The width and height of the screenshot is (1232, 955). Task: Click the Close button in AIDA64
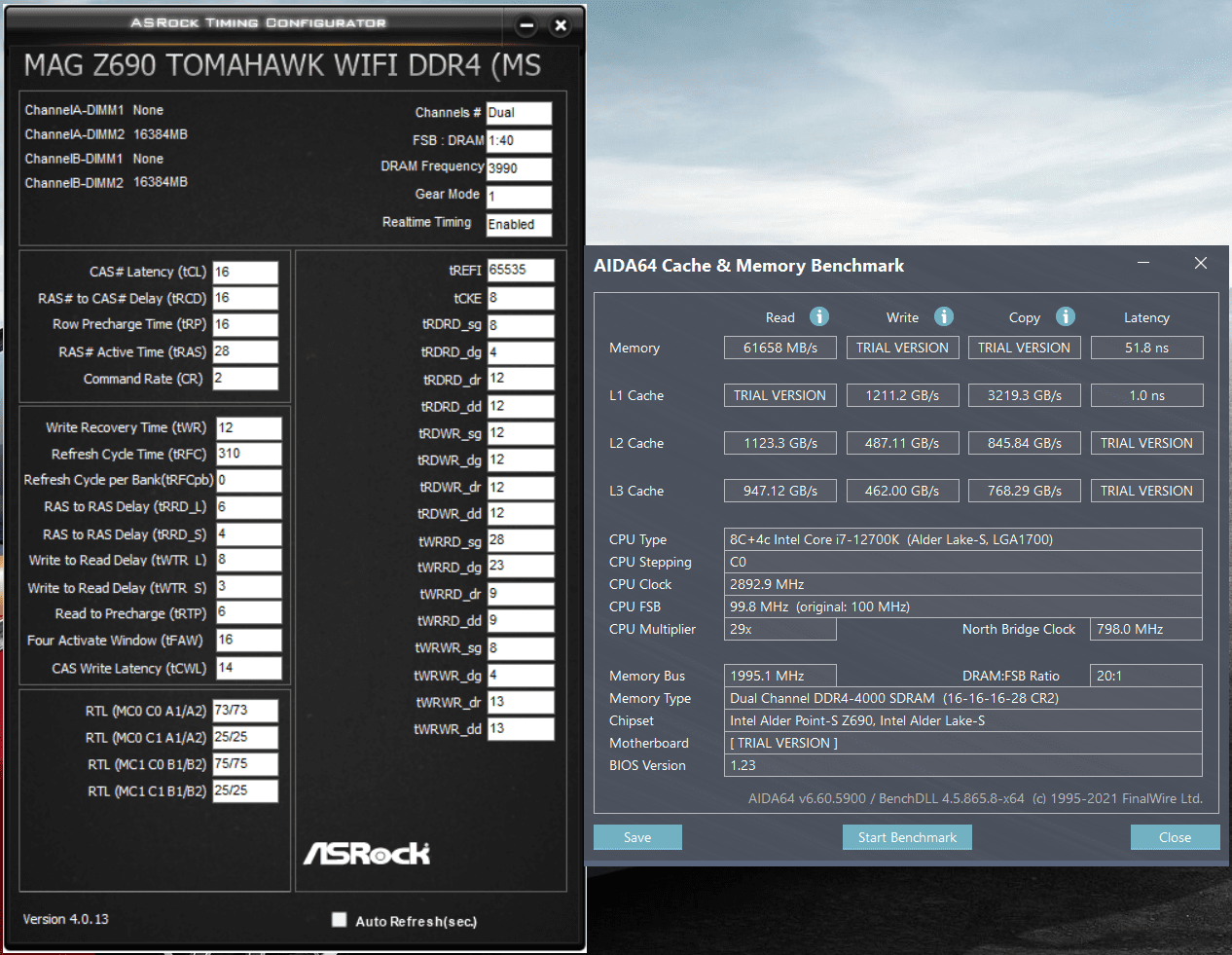1175,837
